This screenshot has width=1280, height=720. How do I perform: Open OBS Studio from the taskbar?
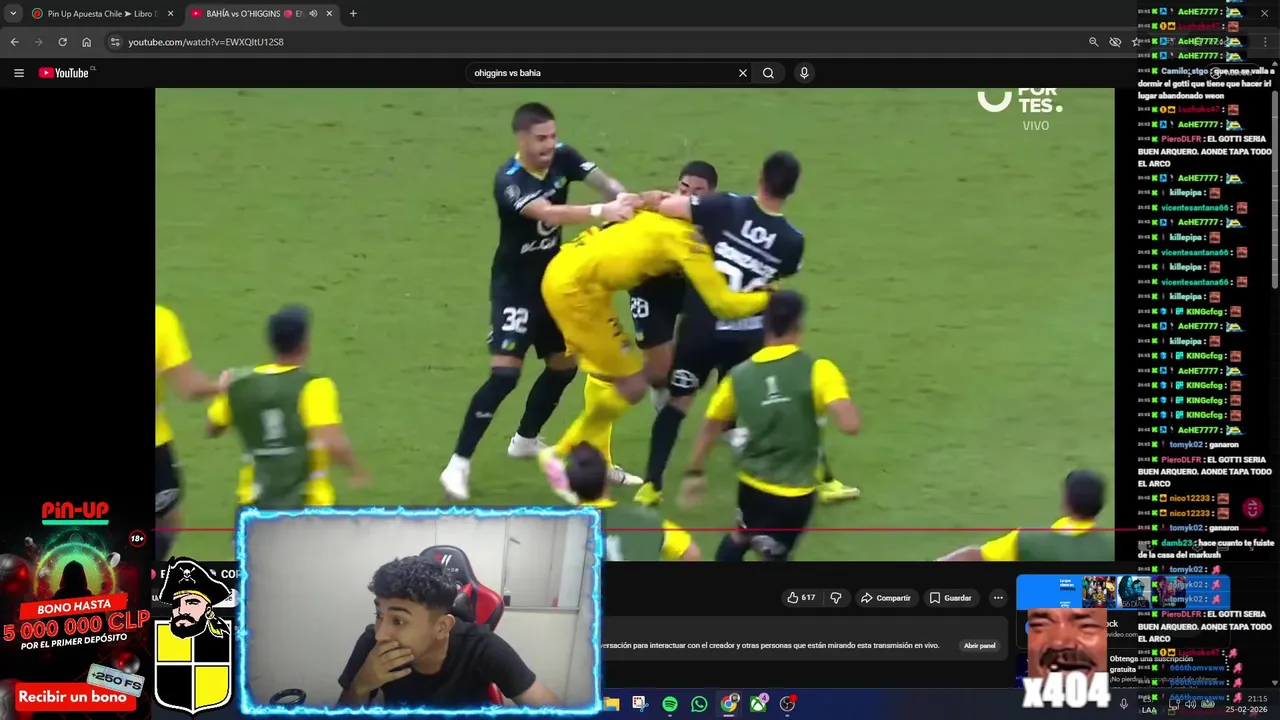[788, 704]
